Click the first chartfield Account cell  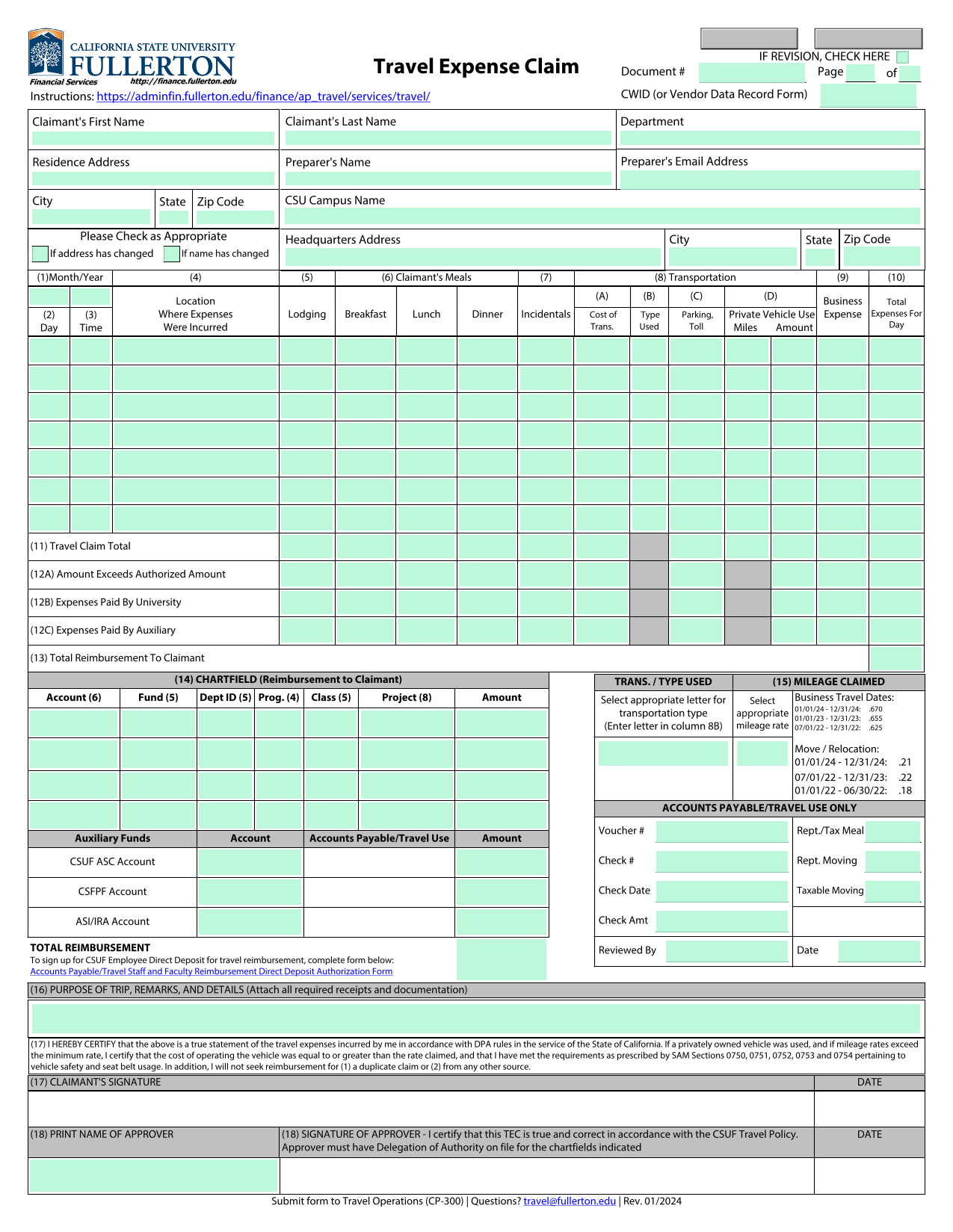[74, 724]
